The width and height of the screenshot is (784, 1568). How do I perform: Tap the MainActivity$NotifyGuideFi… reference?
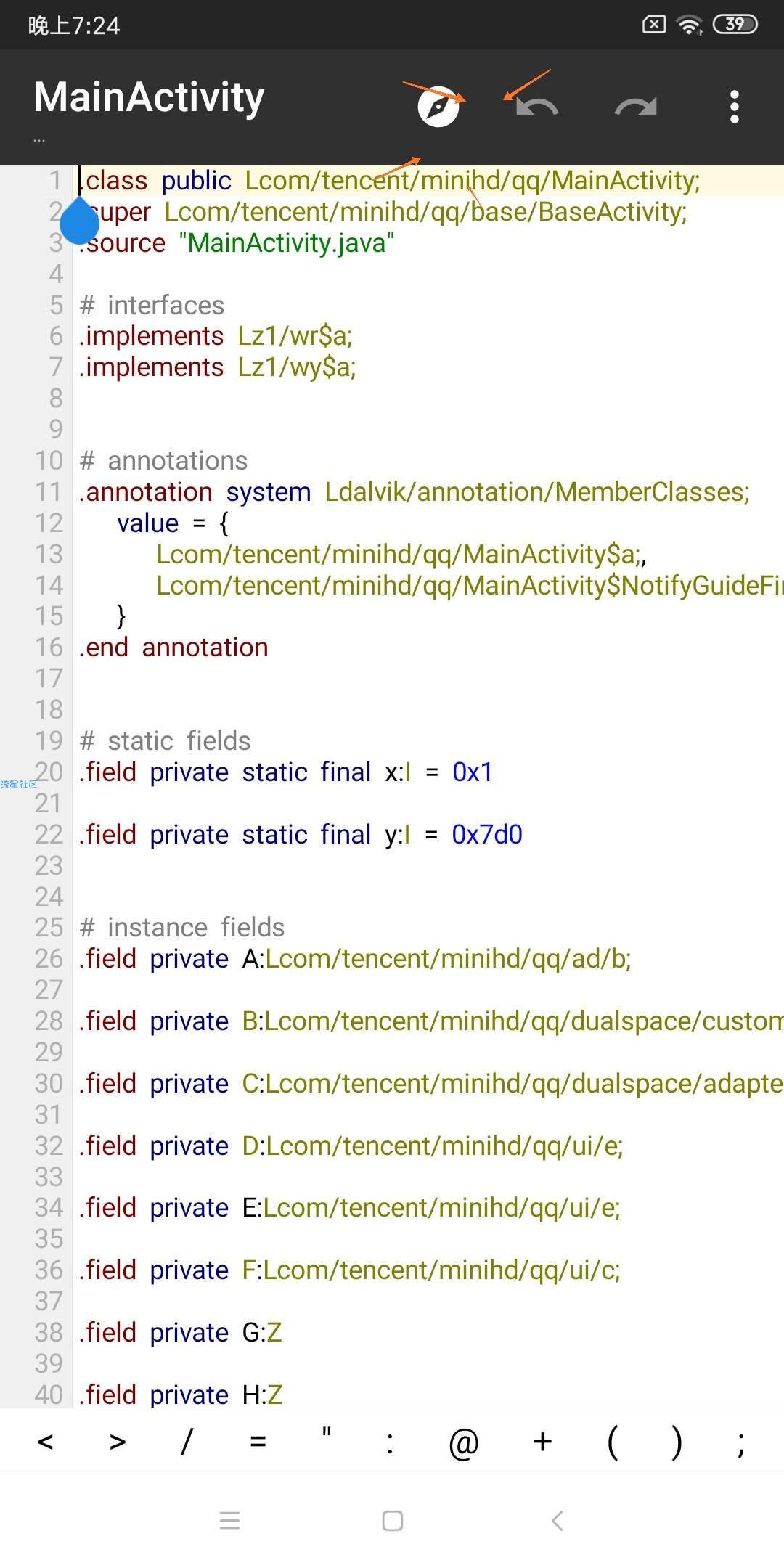pyautogui.click(x=470, y=585)
